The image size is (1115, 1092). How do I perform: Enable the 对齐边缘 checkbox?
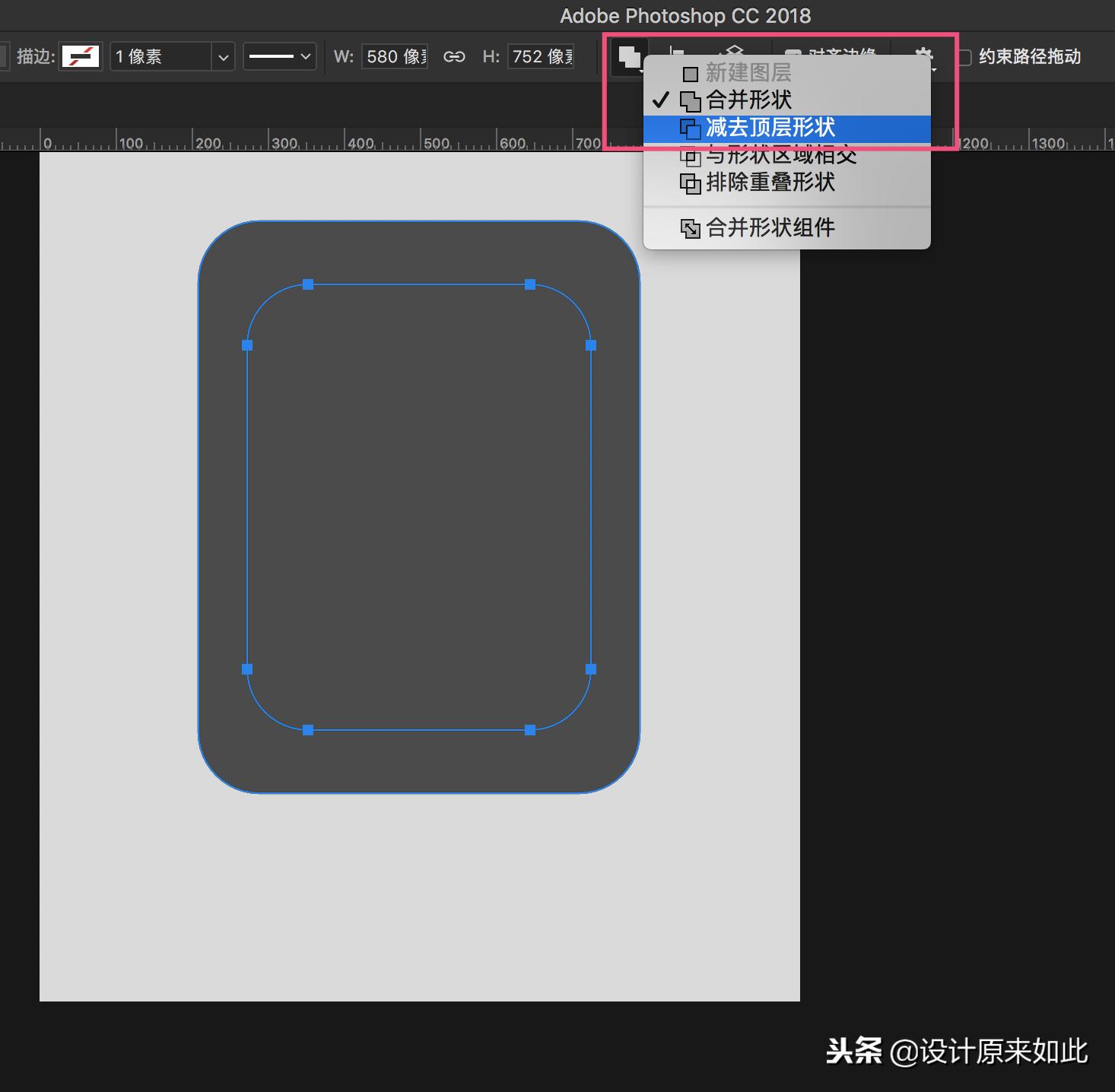pyautogui.click(x=794, y=54)
